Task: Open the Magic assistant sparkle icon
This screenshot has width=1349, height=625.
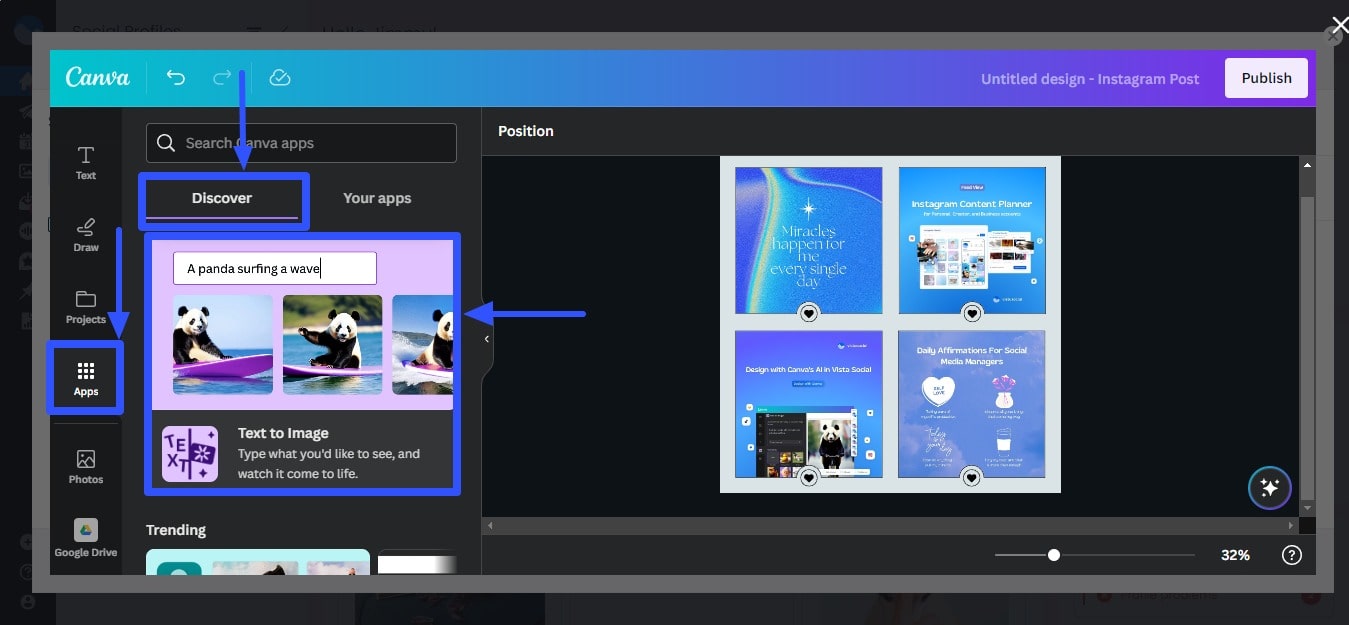Action: coord(1269,487)
